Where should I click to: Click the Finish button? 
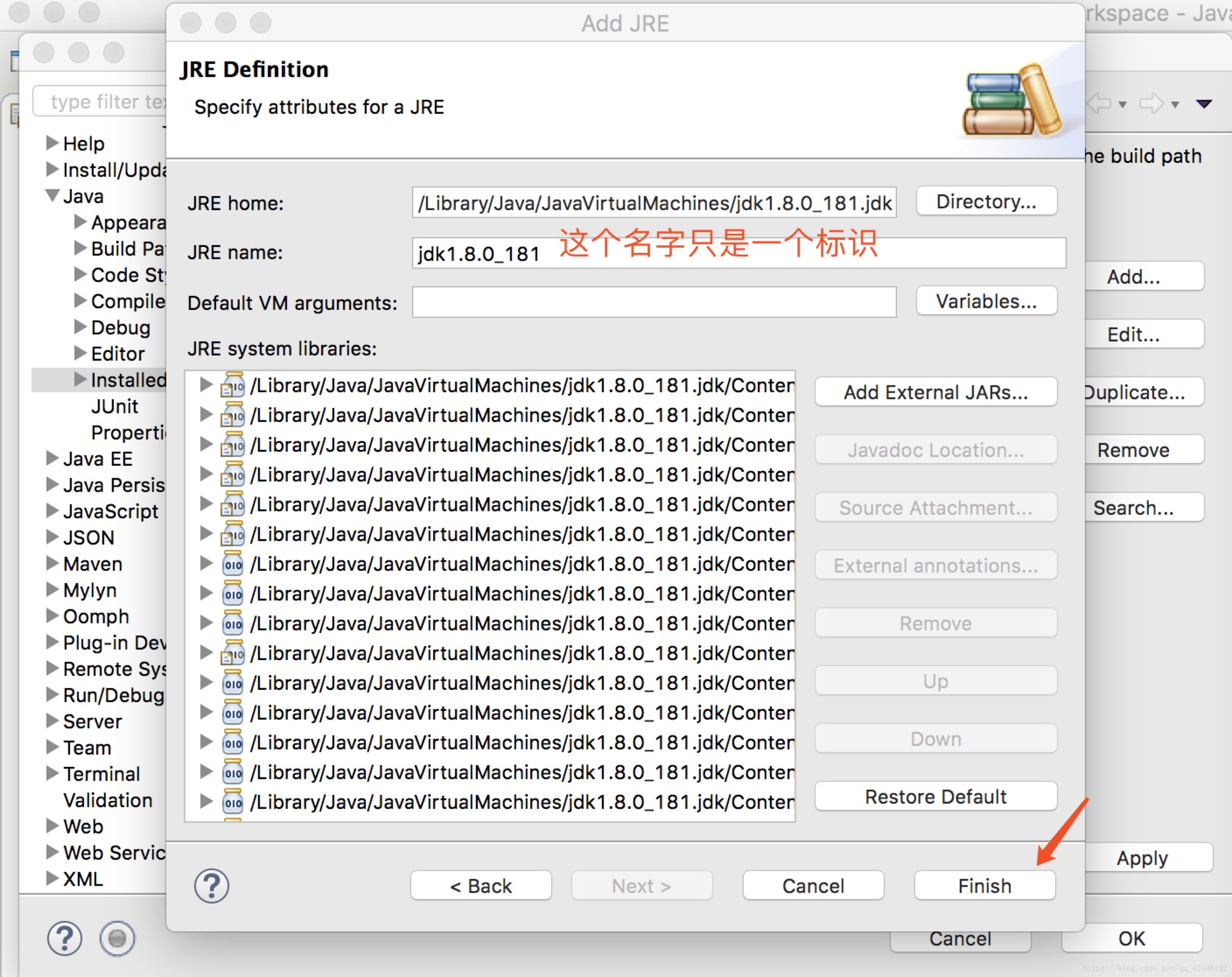pos(984,886)
